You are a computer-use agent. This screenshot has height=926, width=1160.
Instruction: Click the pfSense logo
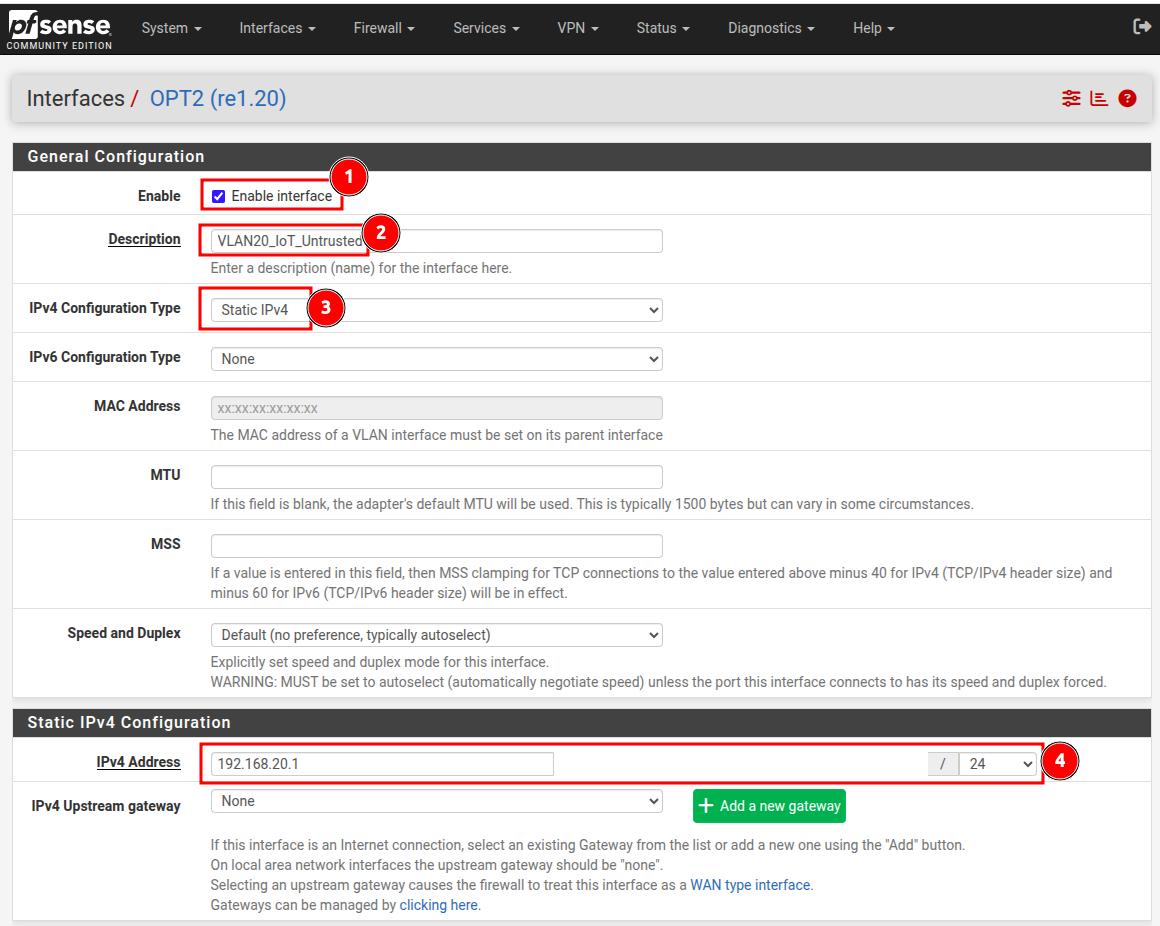pyautogui.click(x=59, y=30)
